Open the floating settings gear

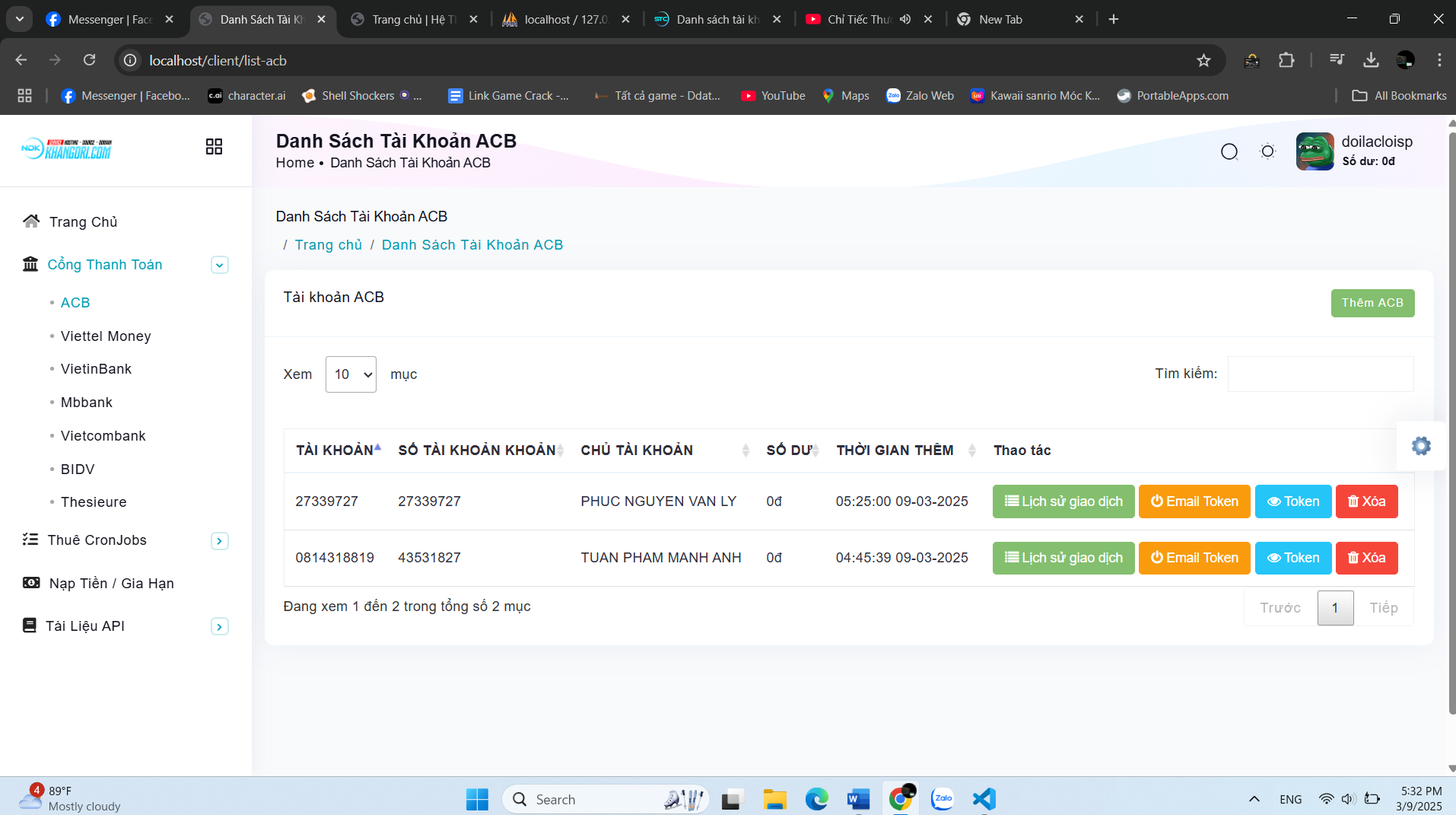tap(1420, 446)
